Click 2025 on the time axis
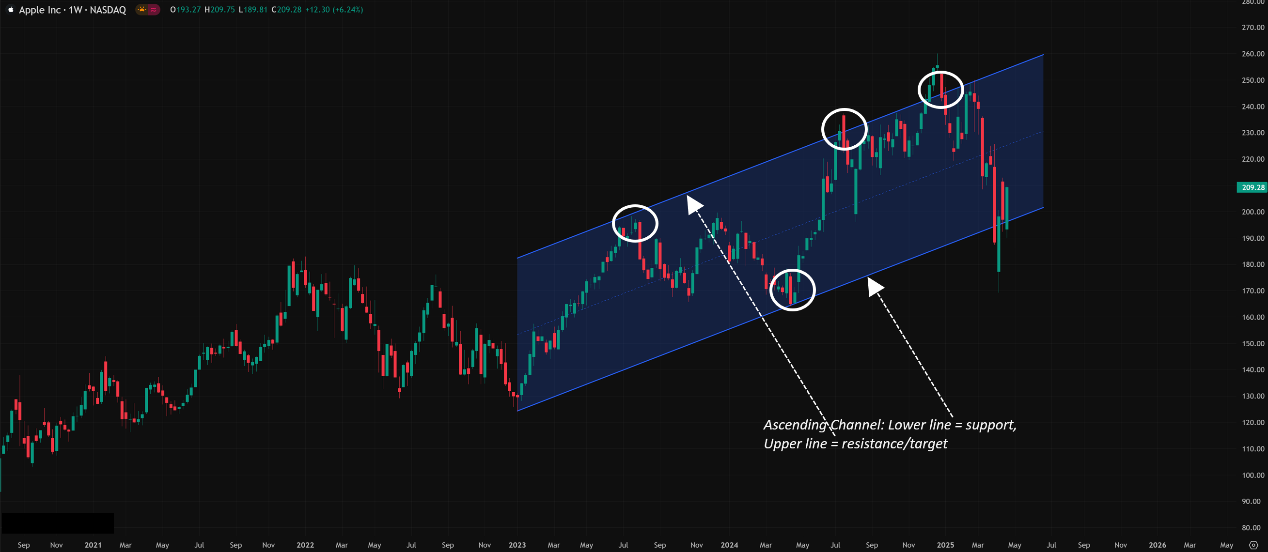This screenshot has height=552, width=1268. coord(945,545)
